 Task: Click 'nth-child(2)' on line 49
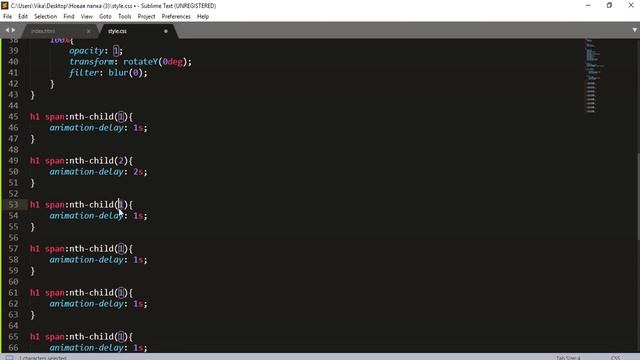point(98,161)
